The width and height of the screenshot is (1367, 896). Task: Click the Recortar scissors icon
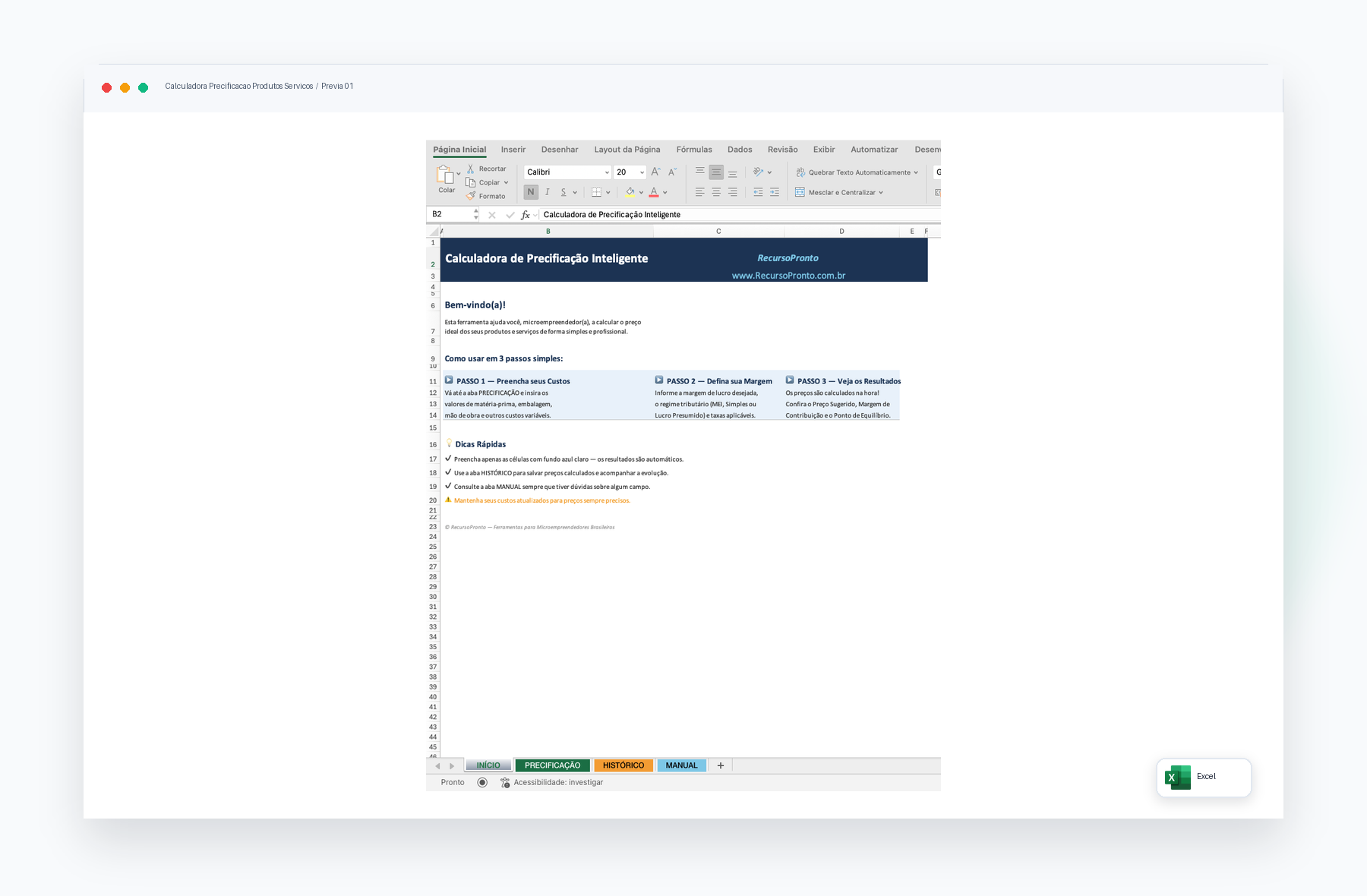pos(471,169)
